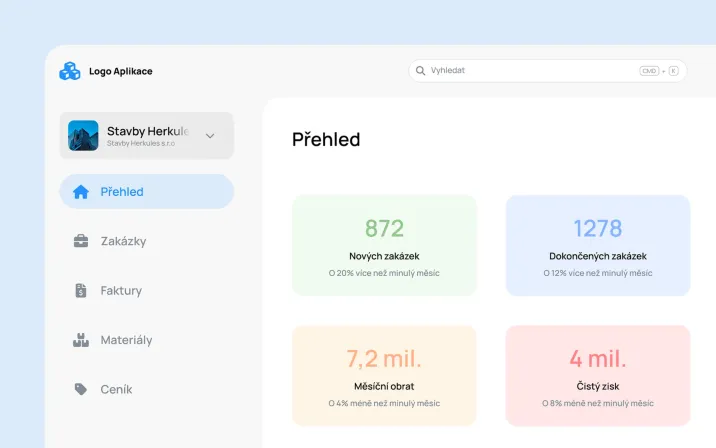716x448 pixels.
Task: Click the blue cubes app logo icon
Action: click(x=70, y=71)
